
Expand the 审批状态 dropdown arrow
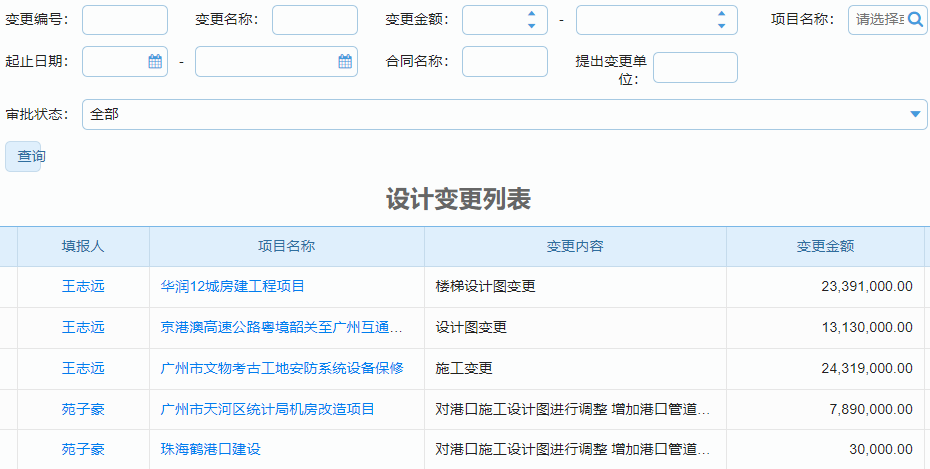pyautogui.click(x=915, y=115)
